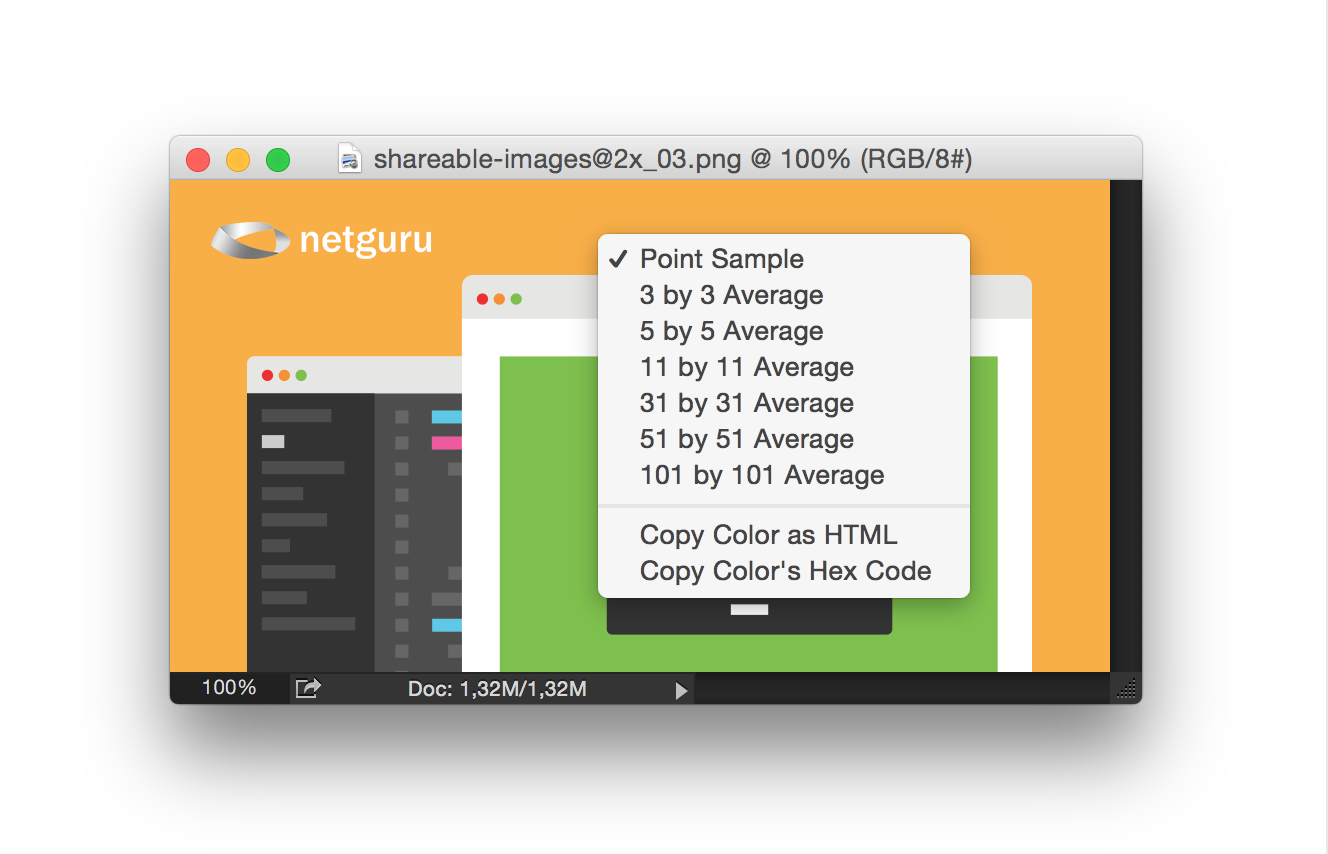Expand the status bar arrow menu

point(681,690)
